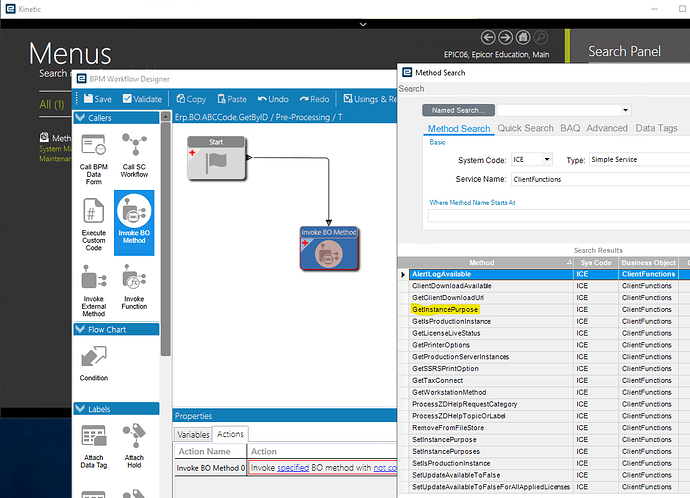Switch to the BAQ tab
690x498 pixels.
[x=570, y=128]
